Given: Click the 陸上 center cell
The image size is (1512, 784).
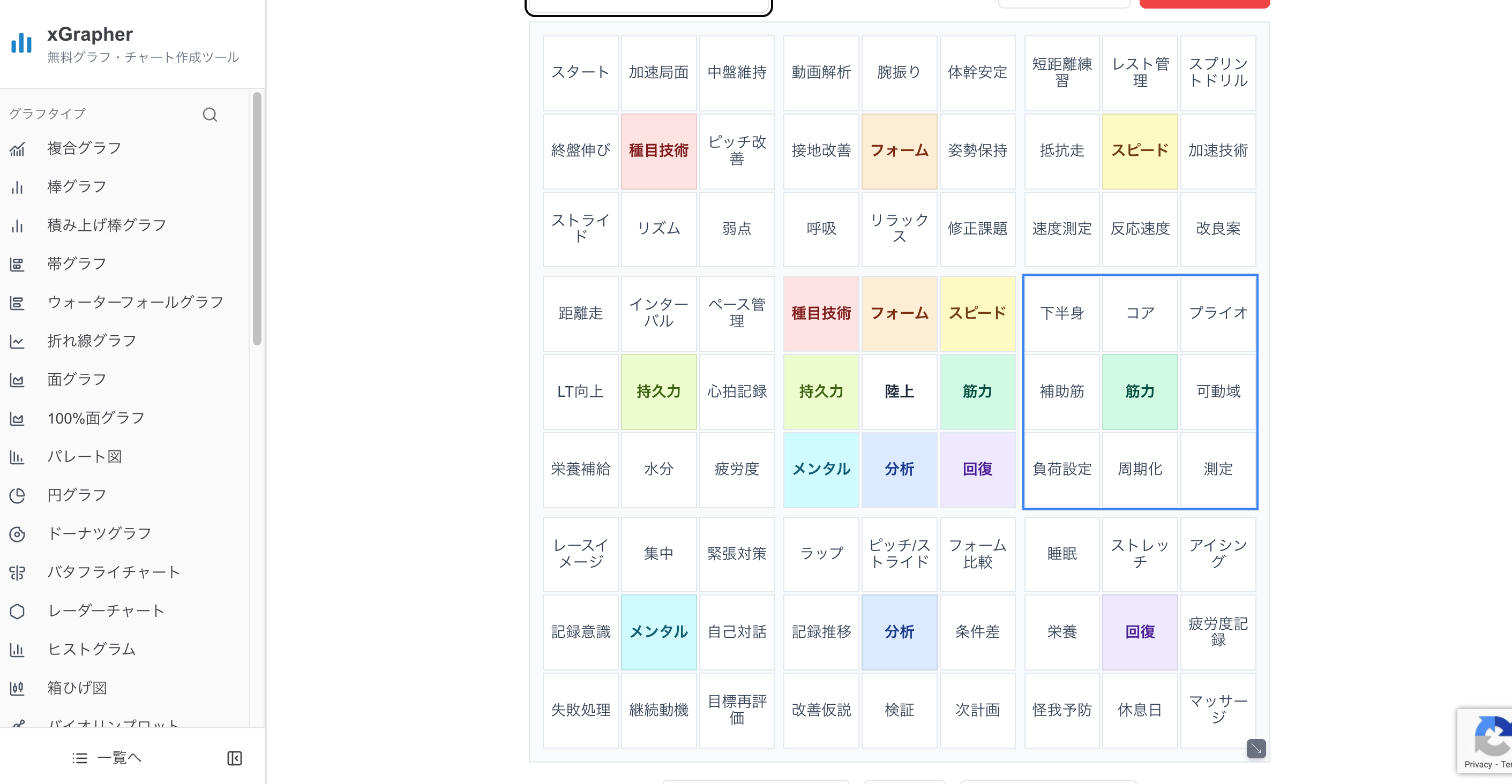Looking at the screenshot, I should [x=899, y=391].
